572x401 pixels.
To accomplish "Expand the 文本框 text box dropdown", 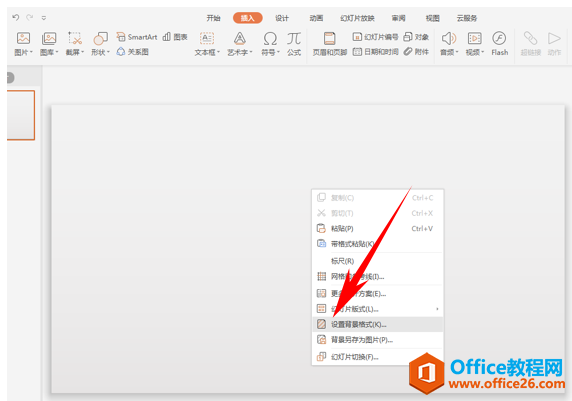I will coord(219,53).
